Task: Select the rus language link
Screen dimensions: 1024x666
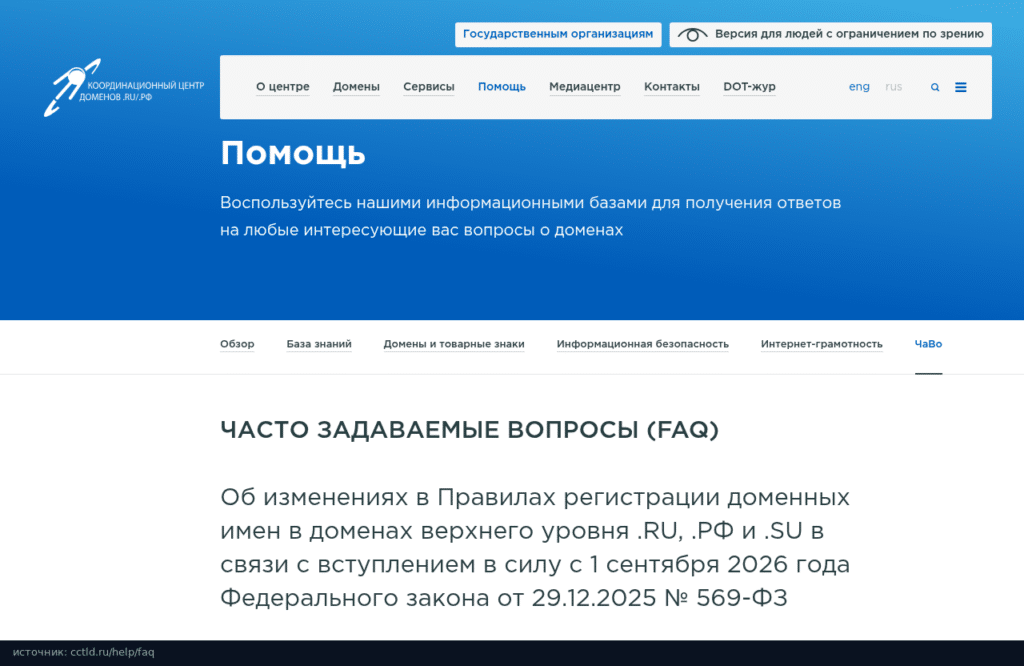Action: click(893, 87)
